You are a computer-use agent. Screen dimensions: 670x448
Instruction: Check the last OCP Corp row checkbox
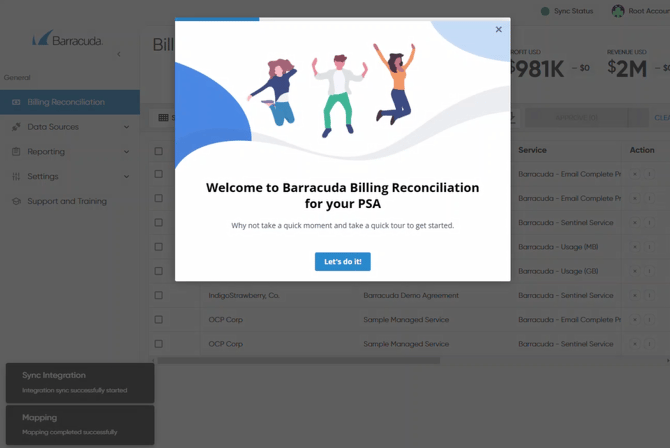(x=158, y=344)
